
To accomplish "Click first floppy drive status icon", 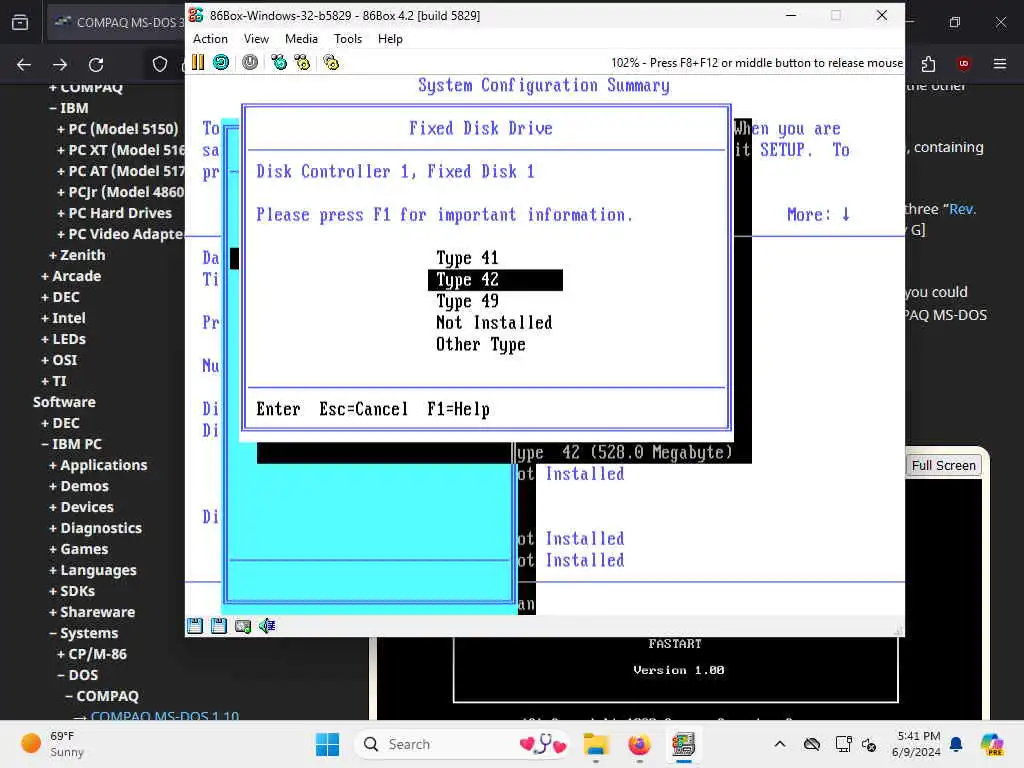I will tap(195, 626).
